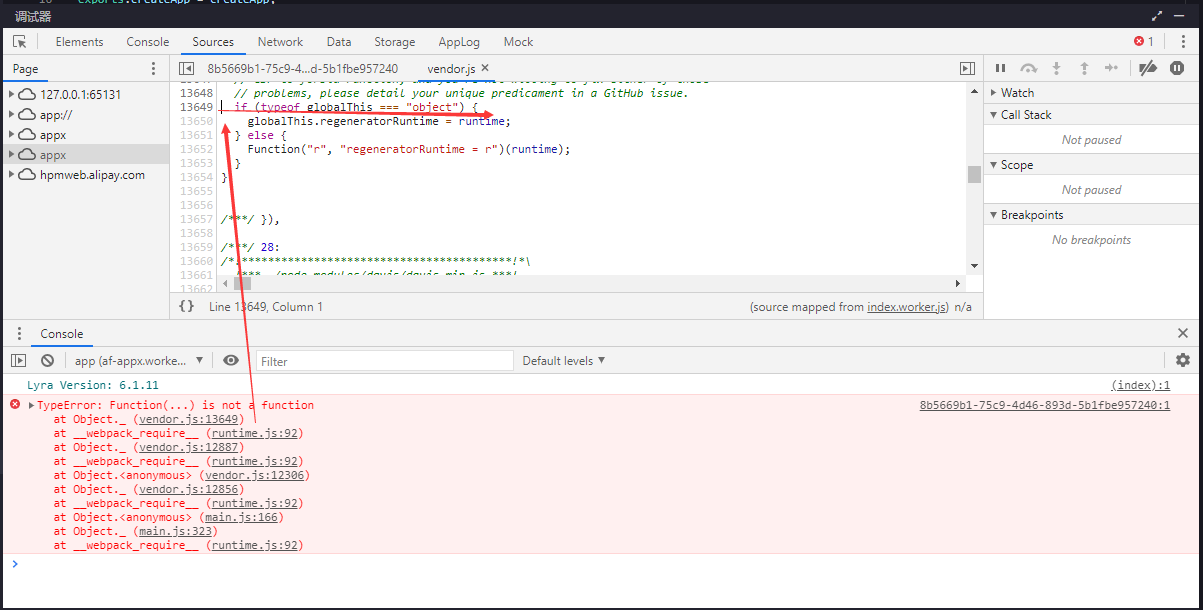
Task: Expand the TypeError message triangle
Action: coord(31,405)
